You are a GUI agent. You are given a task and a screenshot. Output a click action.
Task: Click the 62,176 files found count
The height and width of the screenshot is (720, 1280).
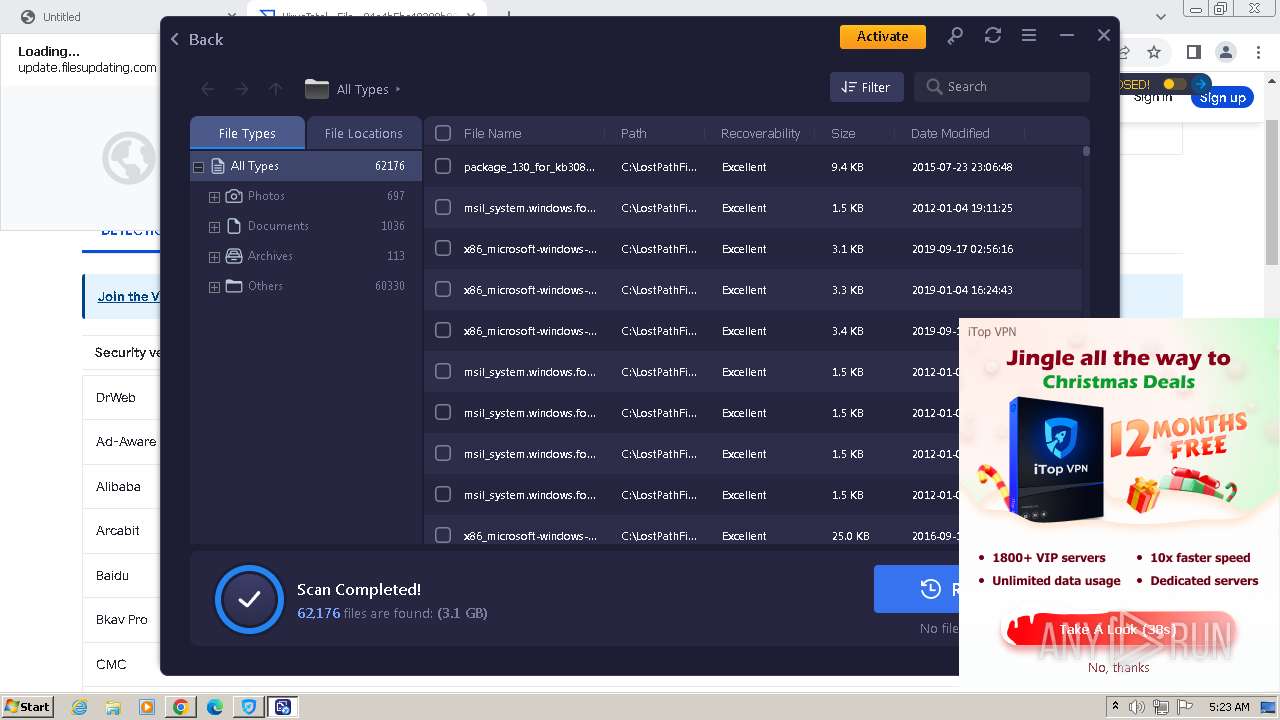319,613
